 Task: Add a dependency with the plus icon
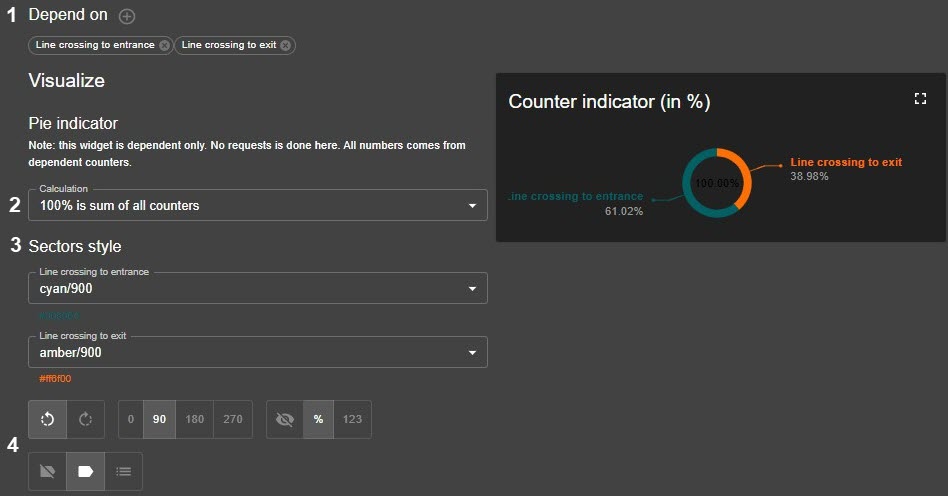click(127, 16)
